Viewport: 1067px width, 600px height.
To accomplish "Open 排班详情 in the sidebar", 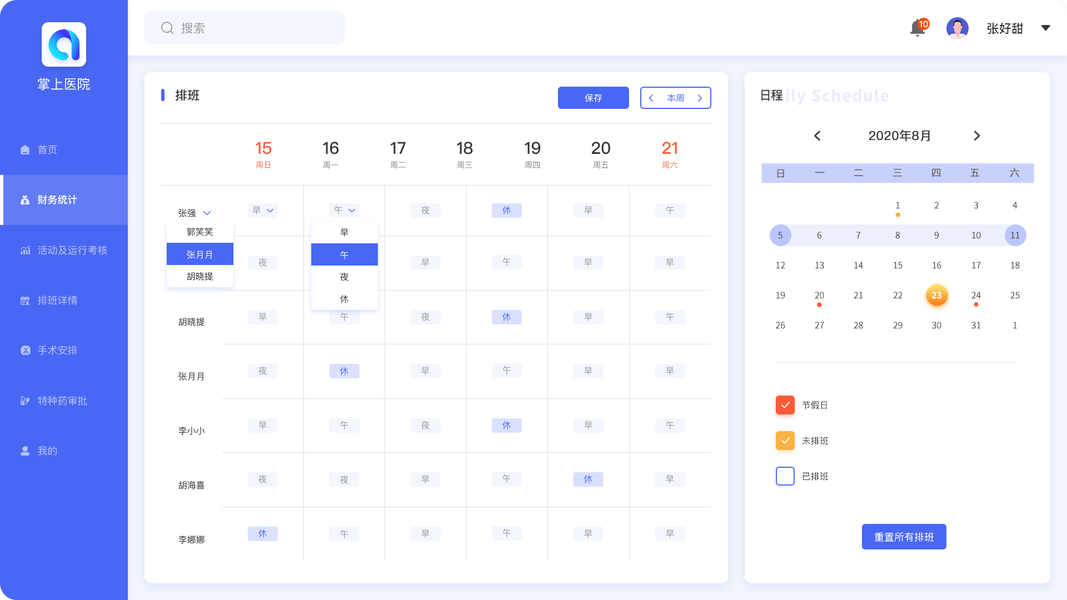I will tap(57, 300).
